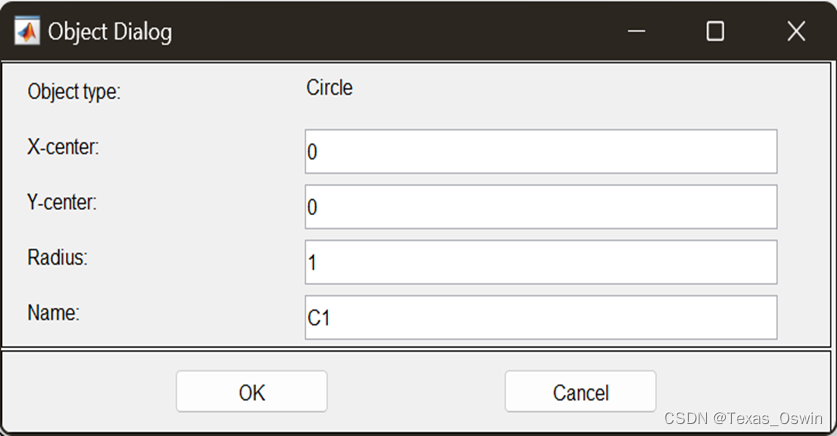Click the blank area between OK and Cancel
This screenshot has width=837, height=436.
pos(415,392)
